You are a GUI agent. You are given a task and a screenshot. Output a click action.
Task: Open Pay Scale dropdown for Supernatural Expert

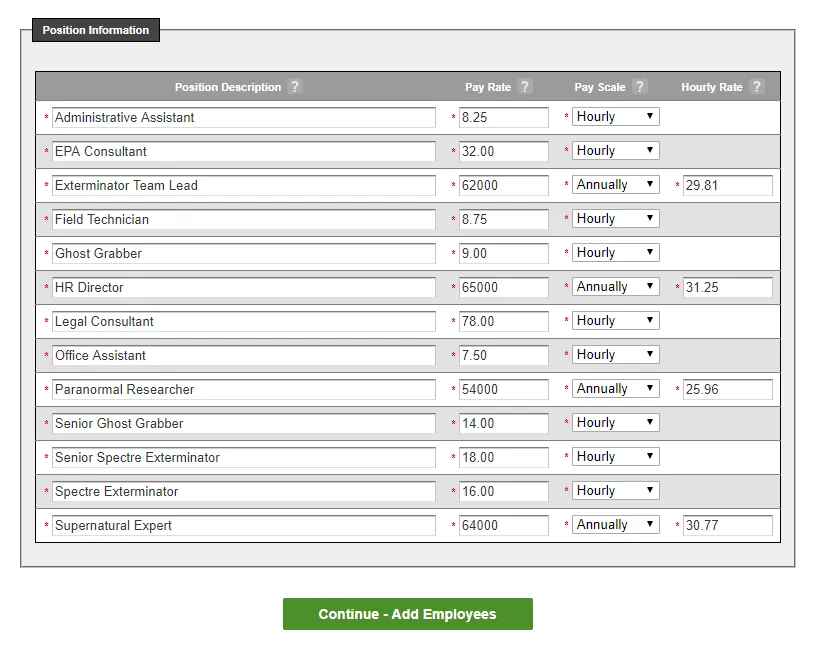[x=616, y=524]
